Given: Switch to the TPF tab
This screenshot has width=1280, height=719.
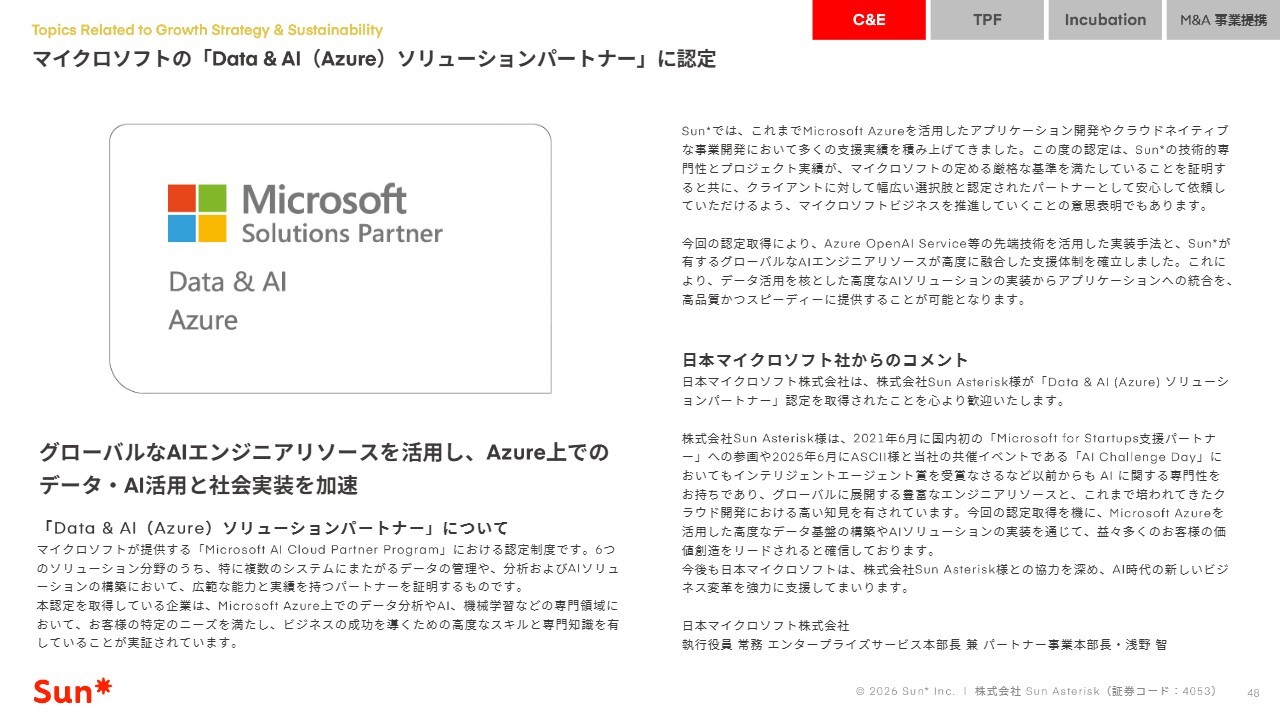Looking at the screenshot, I should pyautogui.click(x=986, y=20).
